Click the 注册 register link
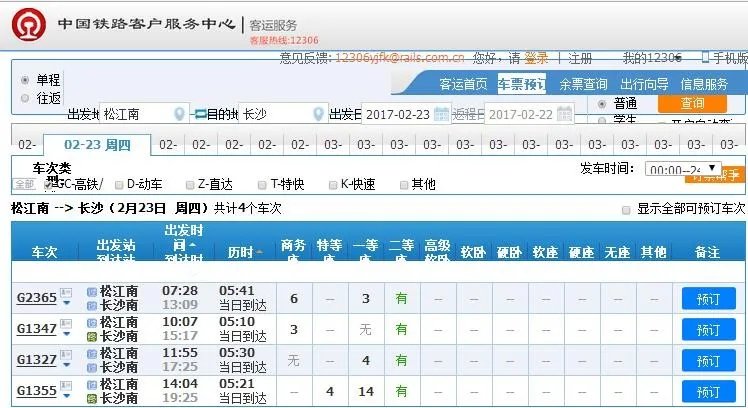 (x=580, y=58)
